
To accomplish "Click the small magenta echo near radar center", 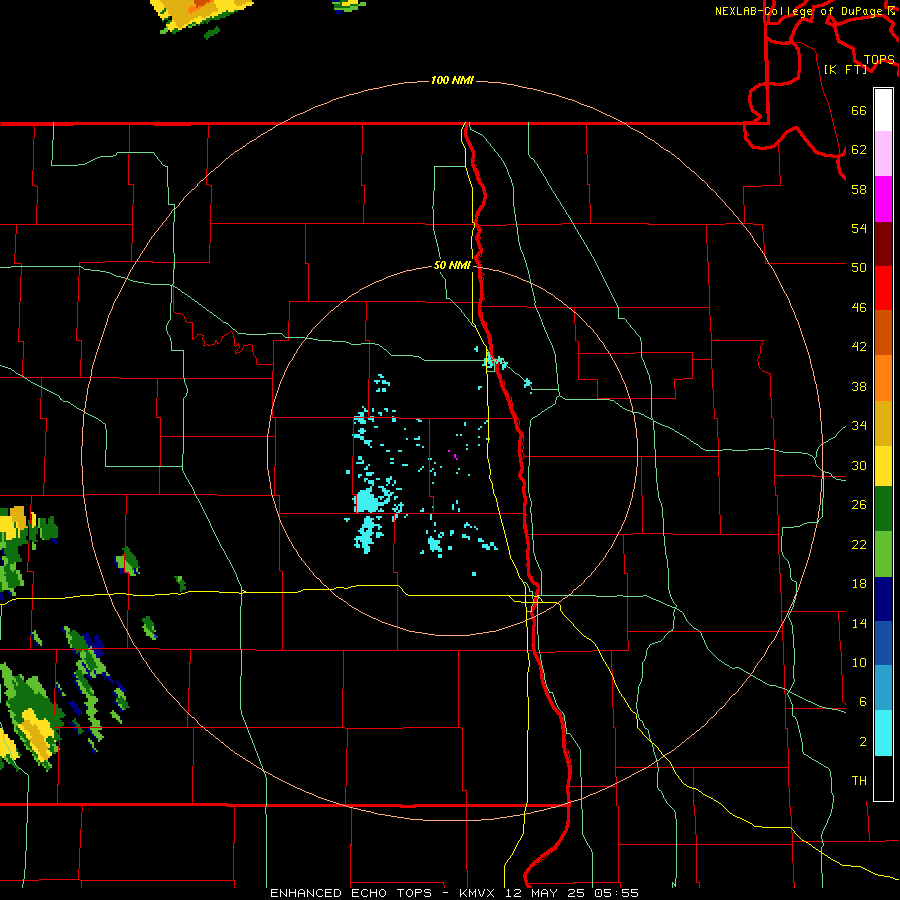I will coord(455,456).
